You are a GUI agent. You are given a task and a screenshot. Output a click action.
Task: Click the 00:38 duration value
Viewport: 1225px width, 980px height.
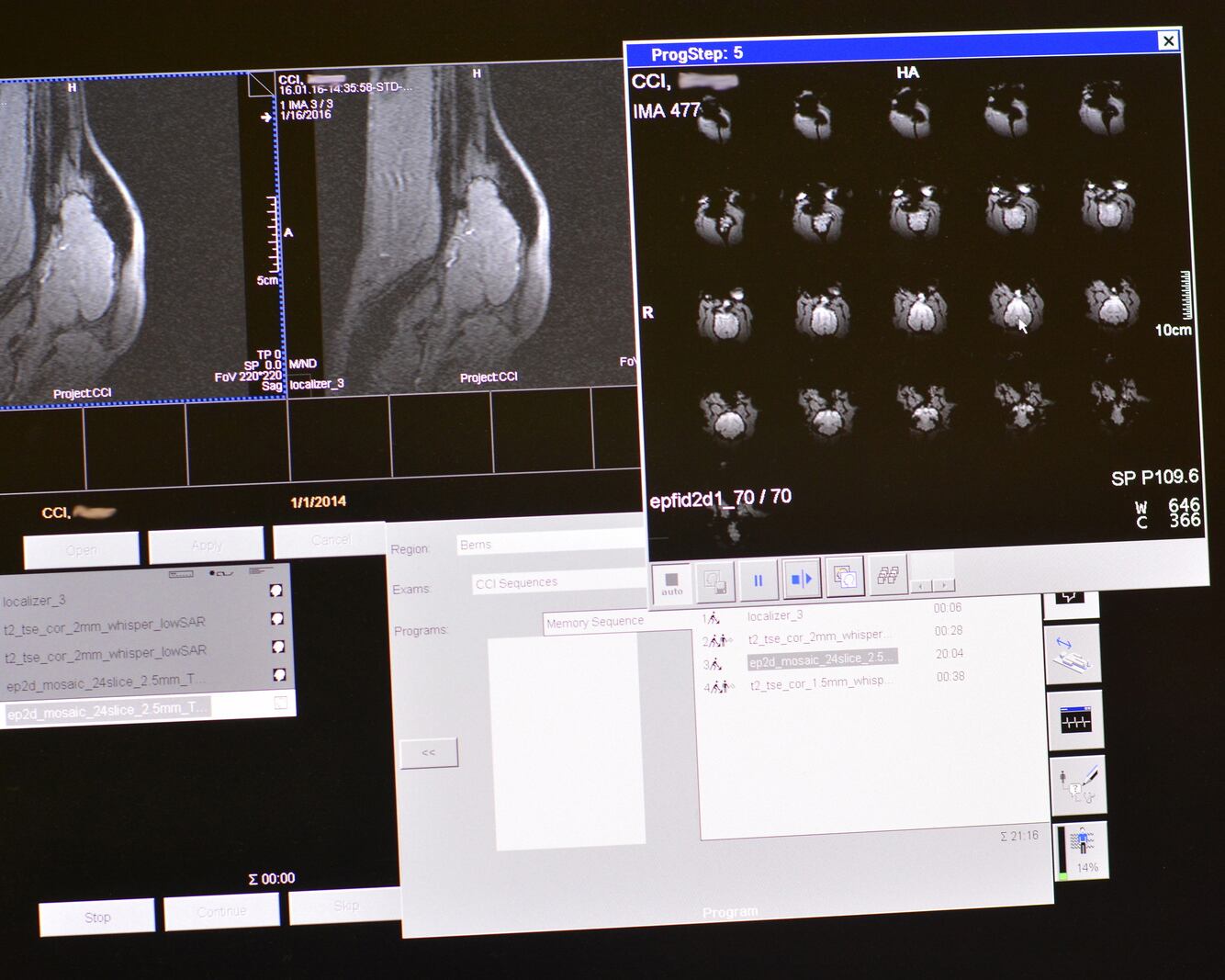pyautogui.click(x=950, y=677)
